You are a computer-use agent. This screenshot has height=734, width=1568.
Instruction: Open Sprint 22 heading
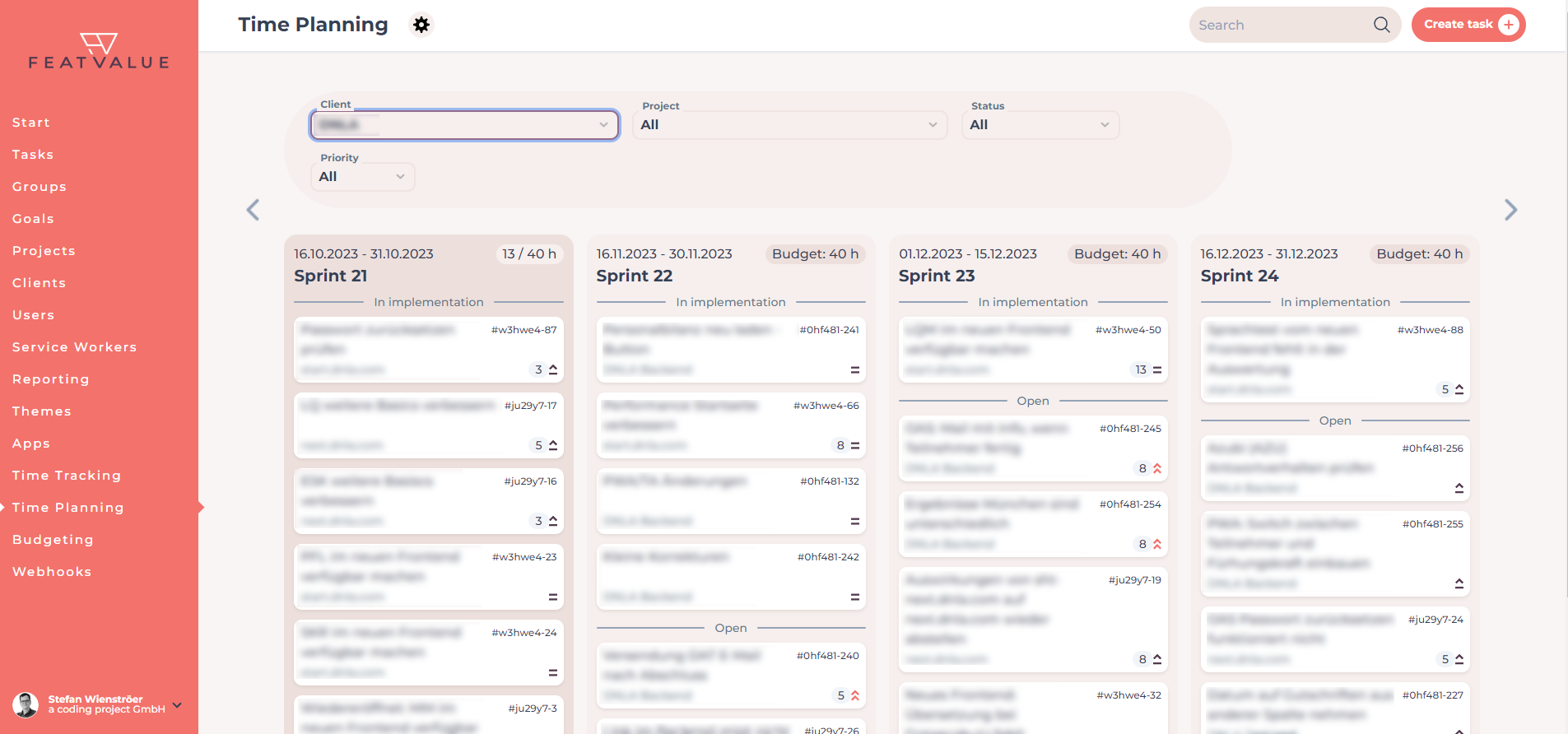point(635,276)
